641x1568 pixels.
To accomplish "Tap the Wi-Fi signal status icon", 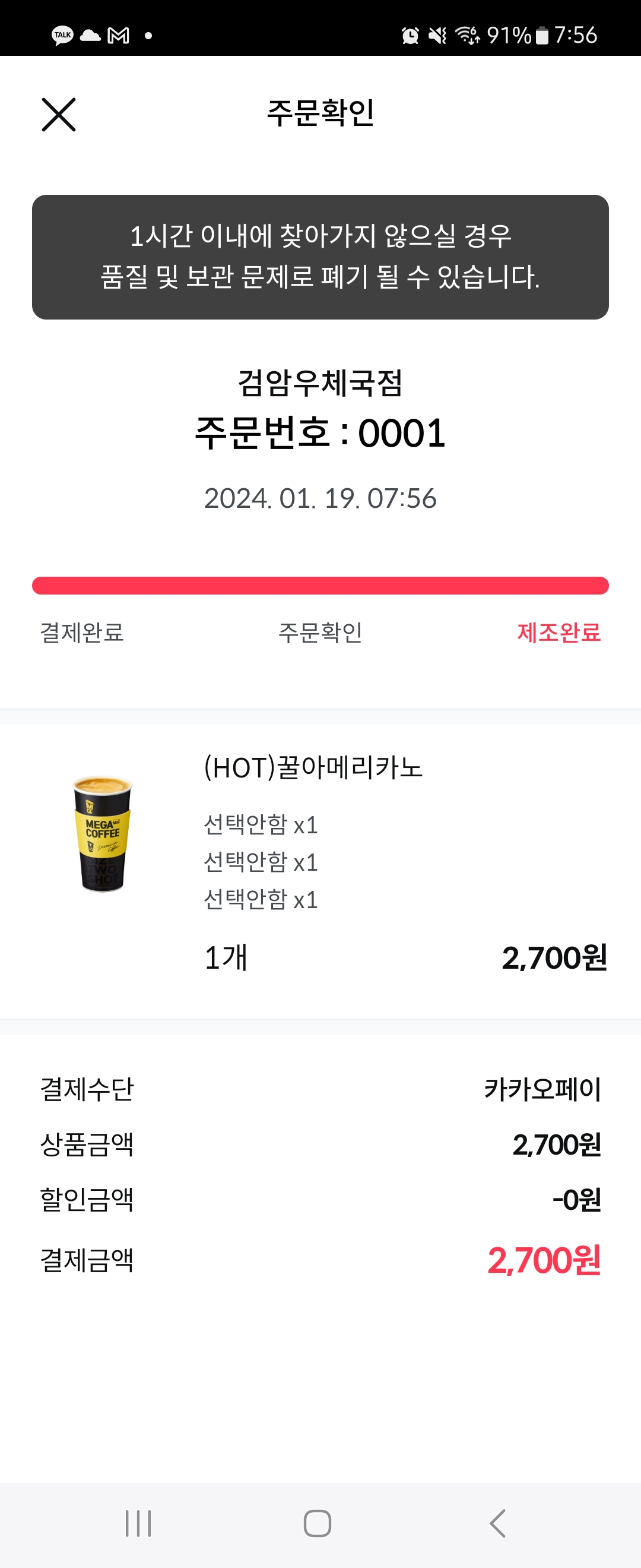I will click(468, 35).
